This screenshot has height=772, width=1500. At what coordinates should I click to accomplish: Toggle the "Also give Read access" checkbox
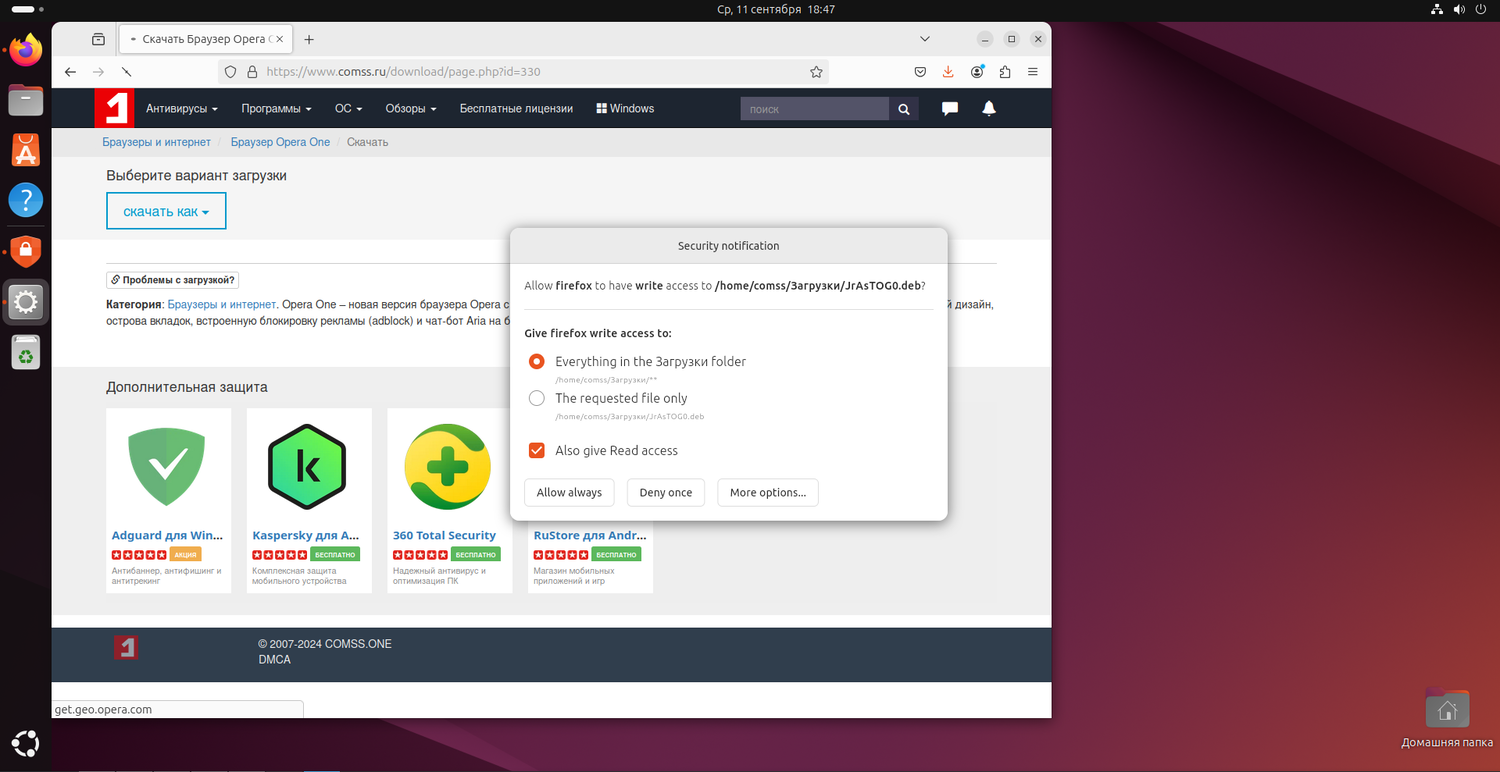(537, 451)
